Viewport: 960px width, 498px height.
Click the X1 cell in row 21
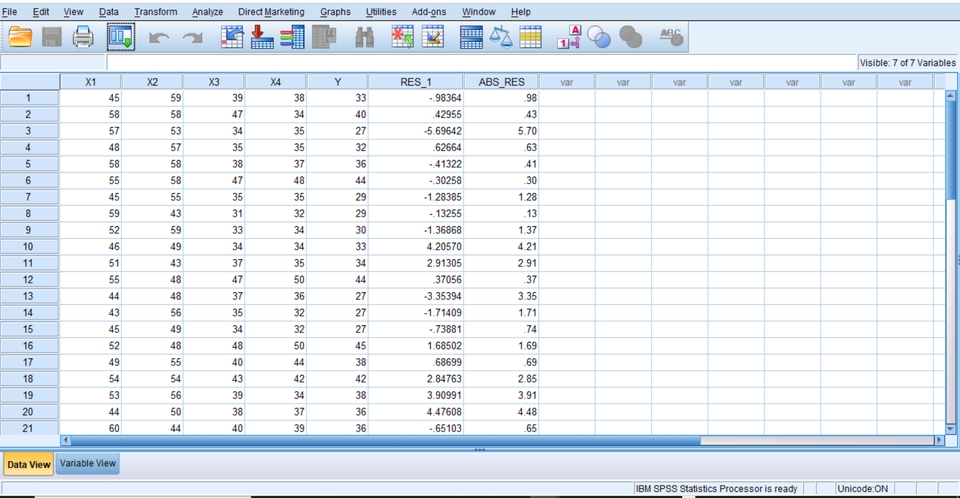[x=91, y=428]
